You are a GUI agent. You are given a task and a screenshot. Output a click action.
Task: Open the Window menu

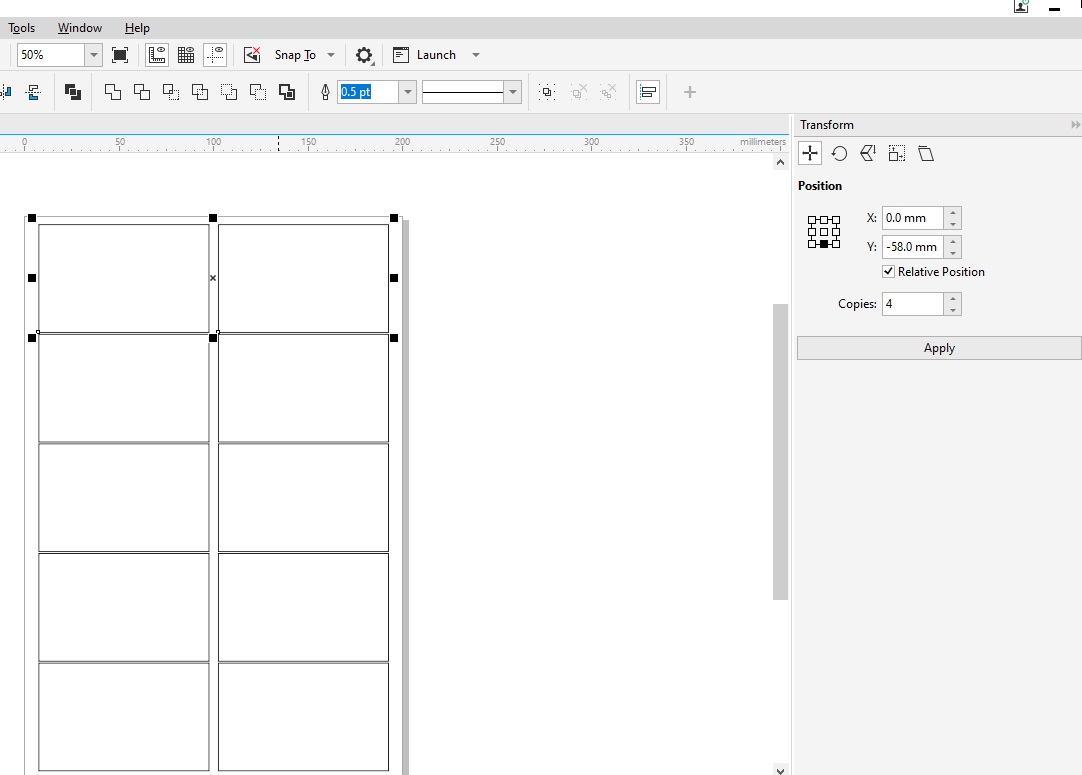pos(80,28)
